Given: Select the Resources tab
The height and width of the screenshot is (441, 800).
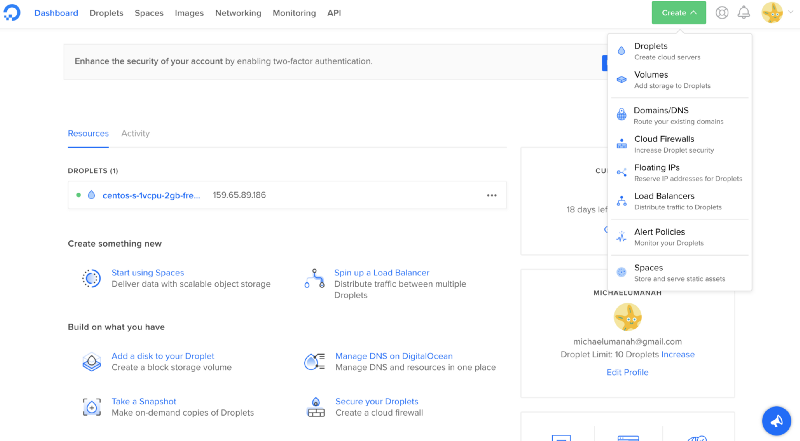Looking at the screenshot, I should pyautogui.click(x=88, y=133).
